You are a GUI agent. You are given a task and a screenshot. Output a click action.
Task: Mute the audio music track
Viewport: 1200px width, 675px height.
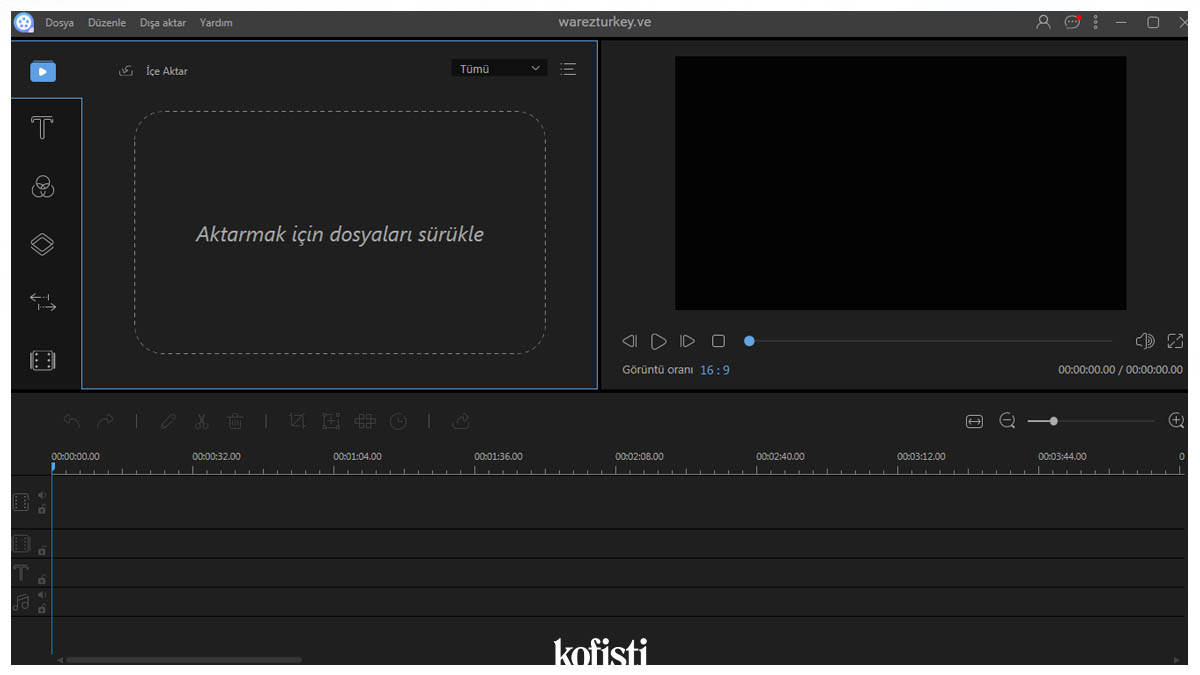(42, 595)
